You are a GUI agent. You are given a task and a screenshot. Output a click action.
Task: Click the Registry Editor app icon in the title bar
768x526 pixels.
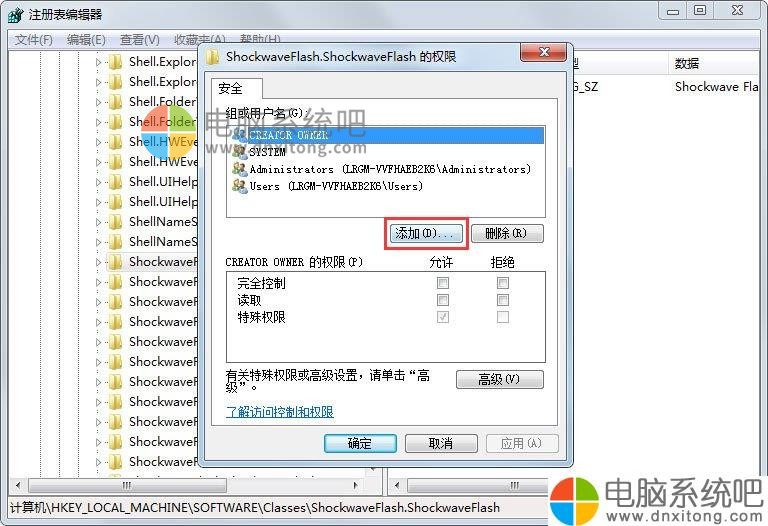(15, 15)
